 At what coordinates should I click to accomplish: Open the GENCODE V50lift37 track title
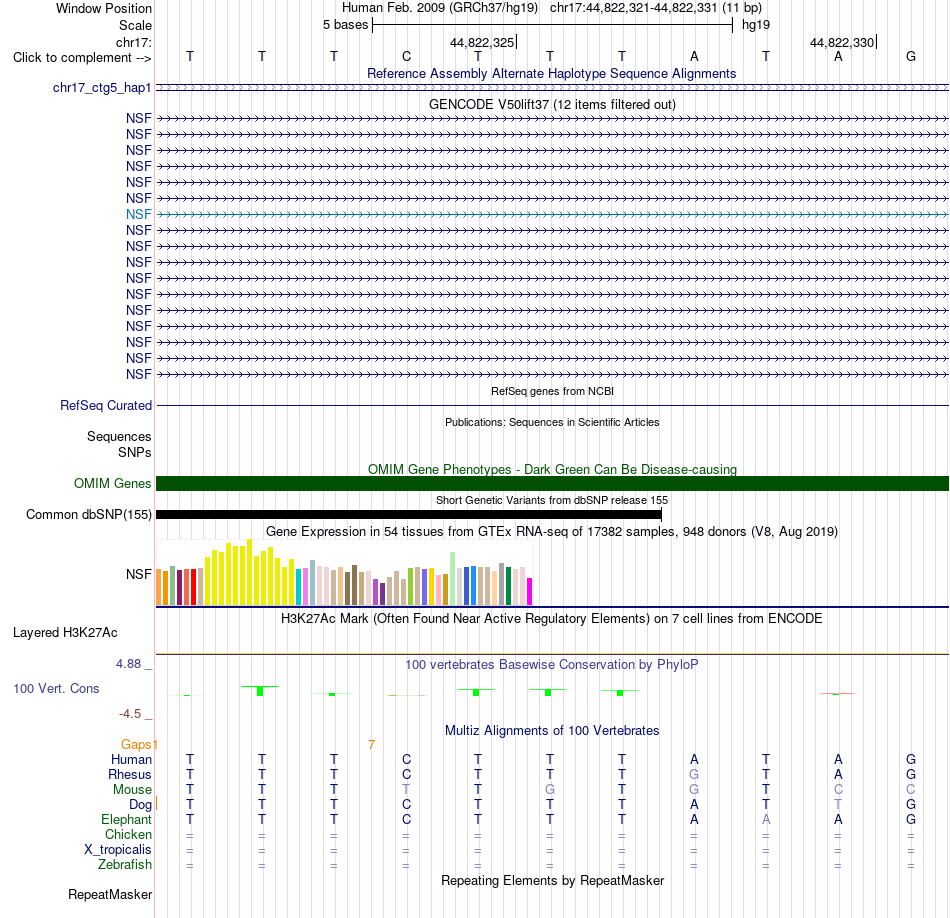click(552, 104)
